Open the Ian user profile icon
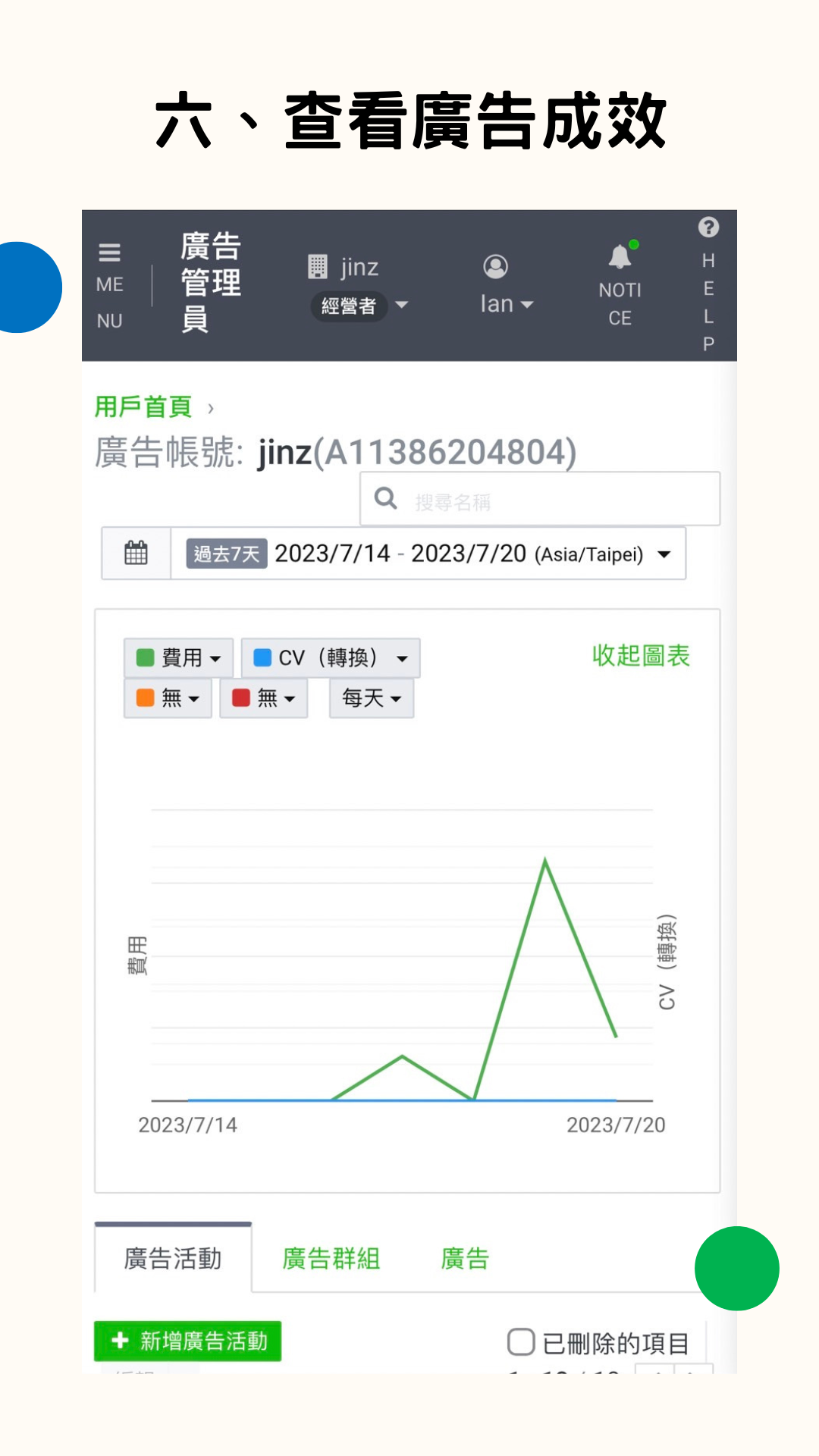This screenshot has width=819, height=1456. [x=495, y=266]
